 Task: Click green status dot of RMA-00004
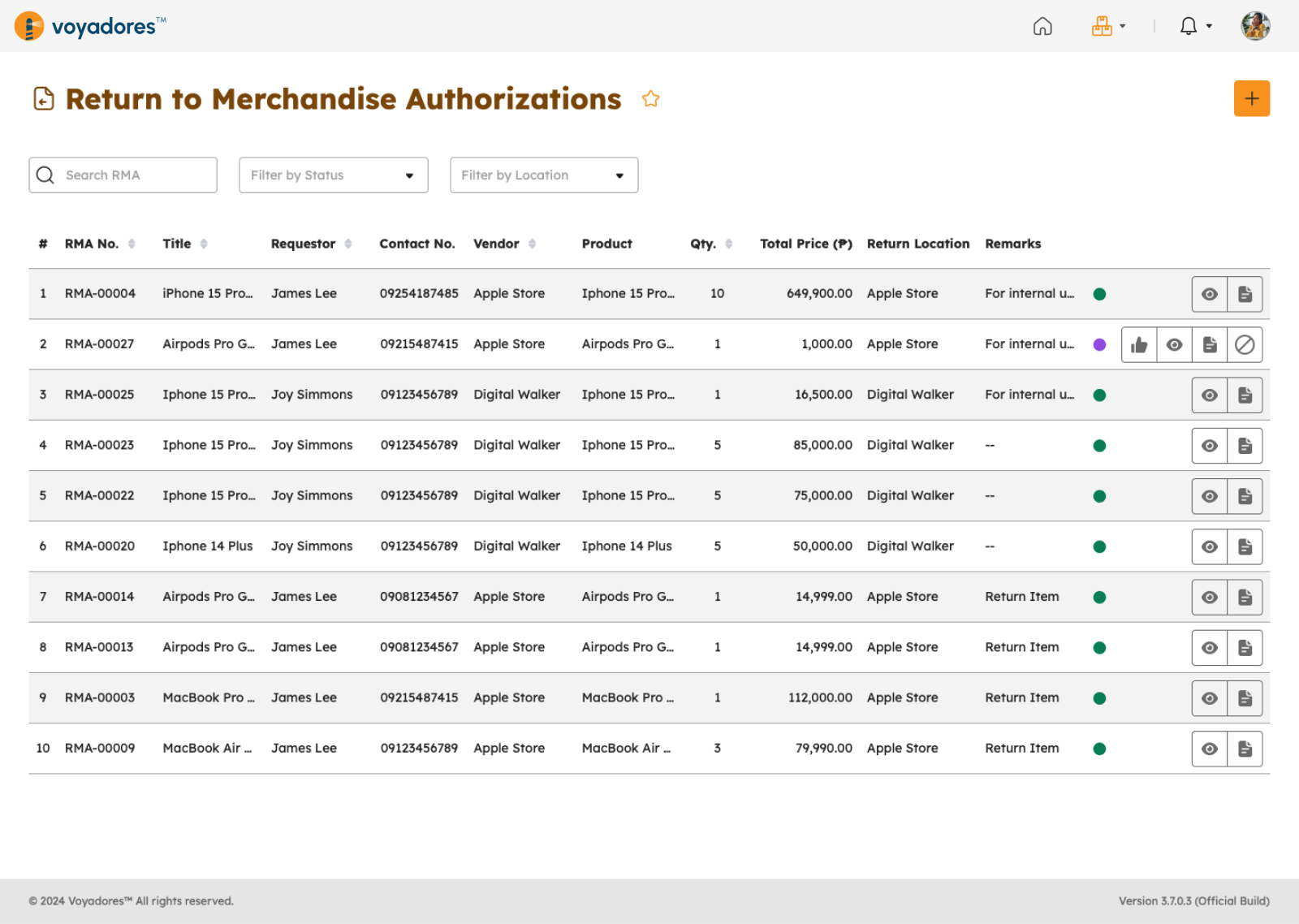(1099, 294)
